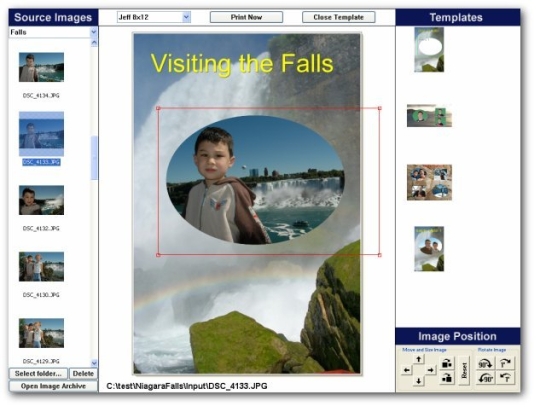This screenshot has height=412, width=540.
Task: Click the source list scroll-down arrow
Action: [94, 363]
